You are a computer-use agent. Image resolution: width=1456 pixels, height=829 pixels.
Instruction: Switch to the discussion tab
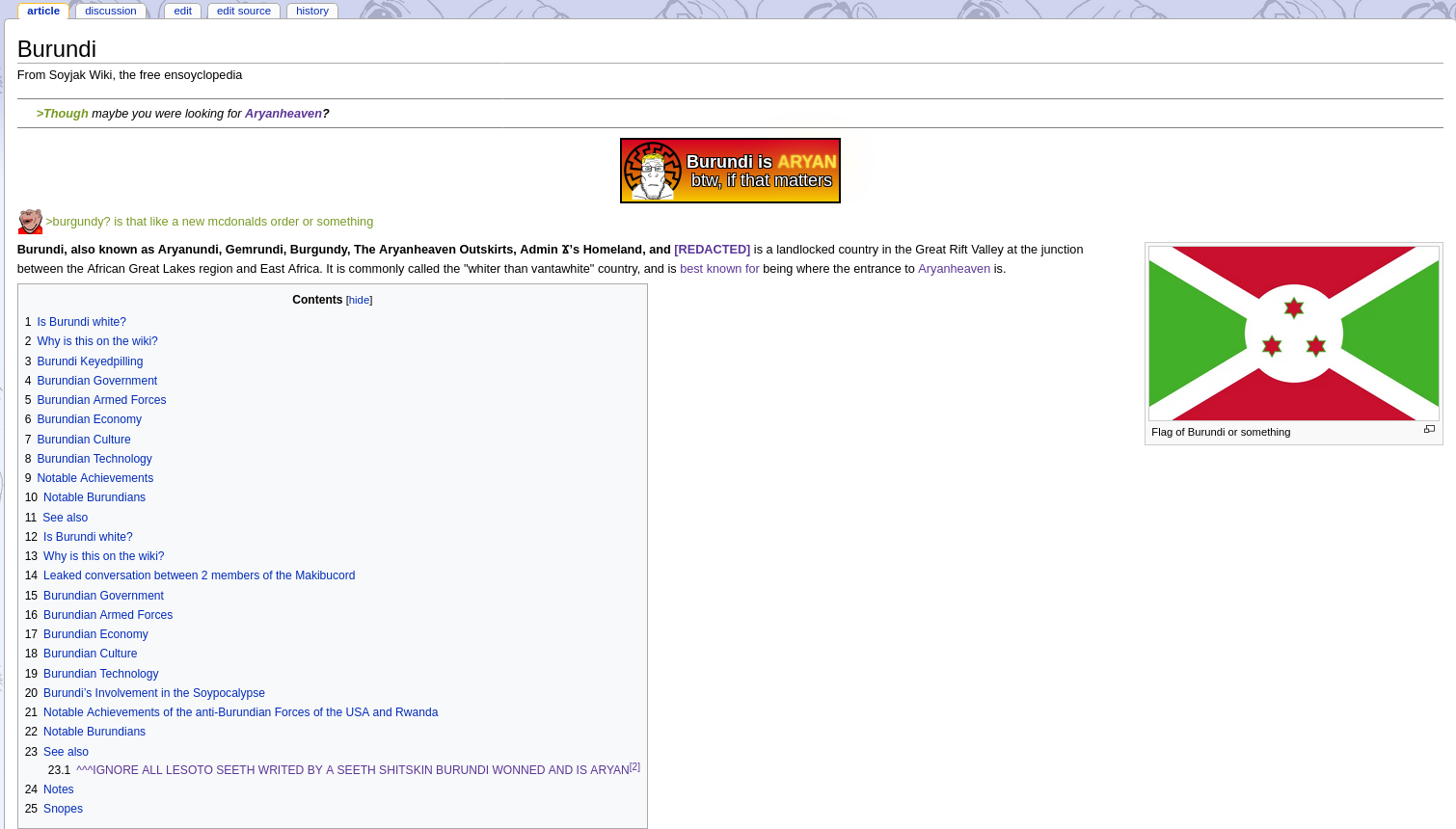tap(111, 11)
